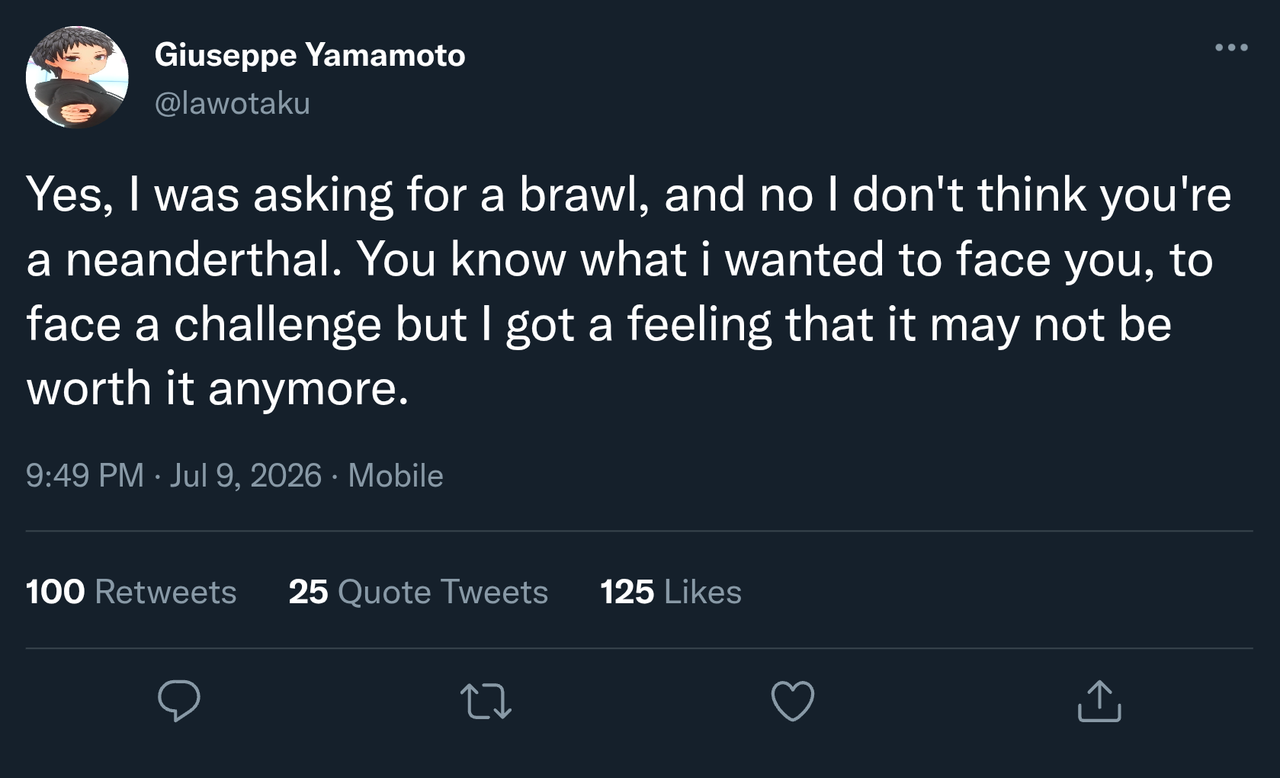Open the three-dot more options menu
1280x778 pixels.
click(1231, 47)
